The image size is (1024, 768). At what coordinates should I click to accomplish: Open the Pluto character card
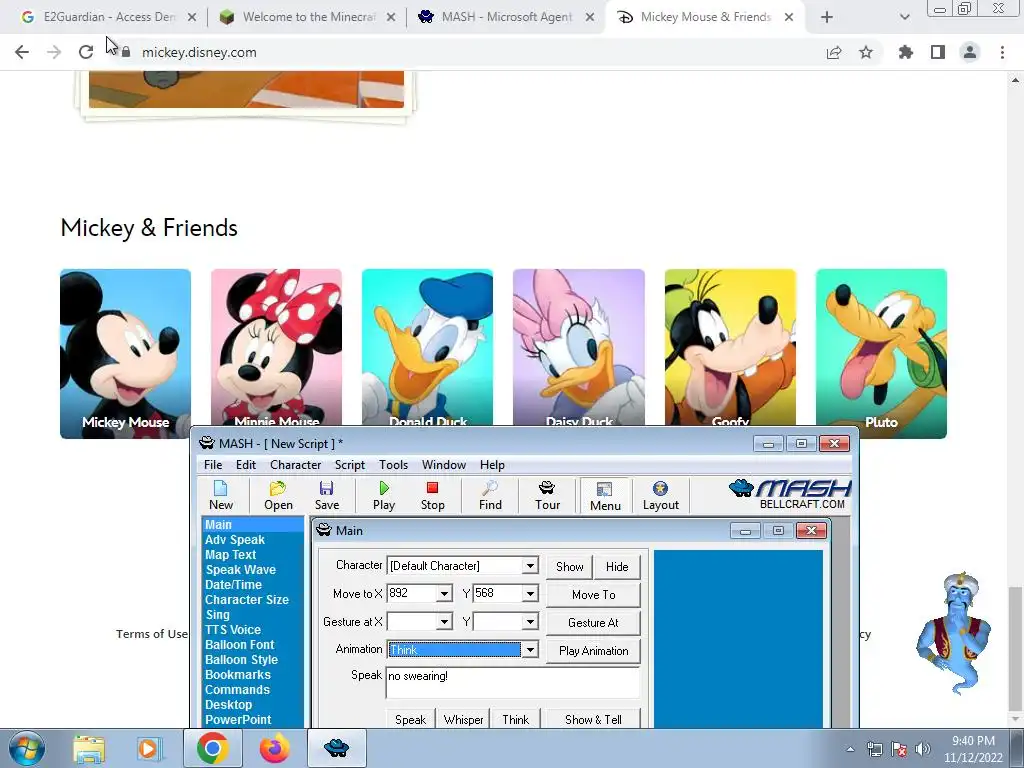pos(881,353)
